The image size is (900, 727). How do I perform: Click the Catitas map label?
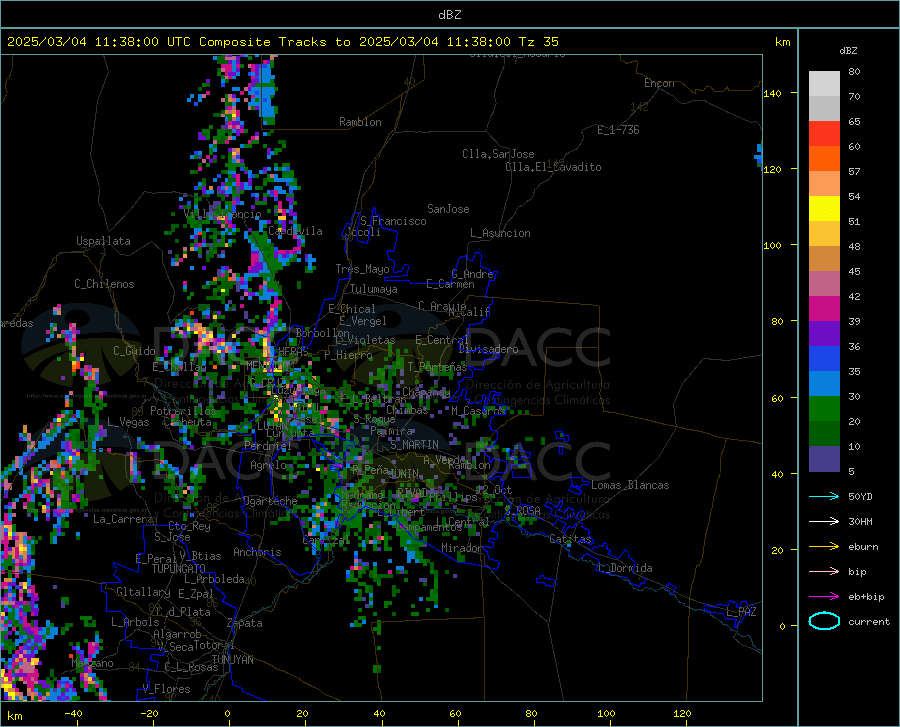tap(570, 539)
